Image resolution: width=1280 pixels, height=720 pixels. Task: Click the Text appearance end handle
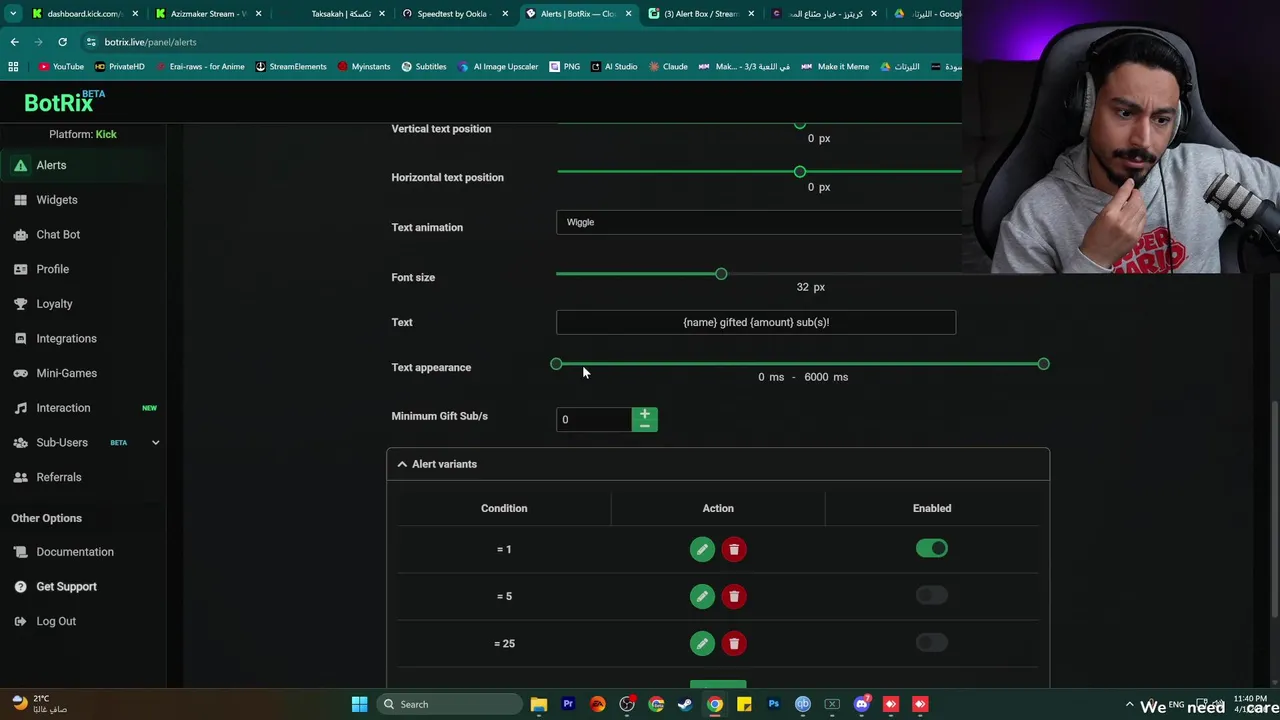pyautogui.click(x=1043, y=364)
